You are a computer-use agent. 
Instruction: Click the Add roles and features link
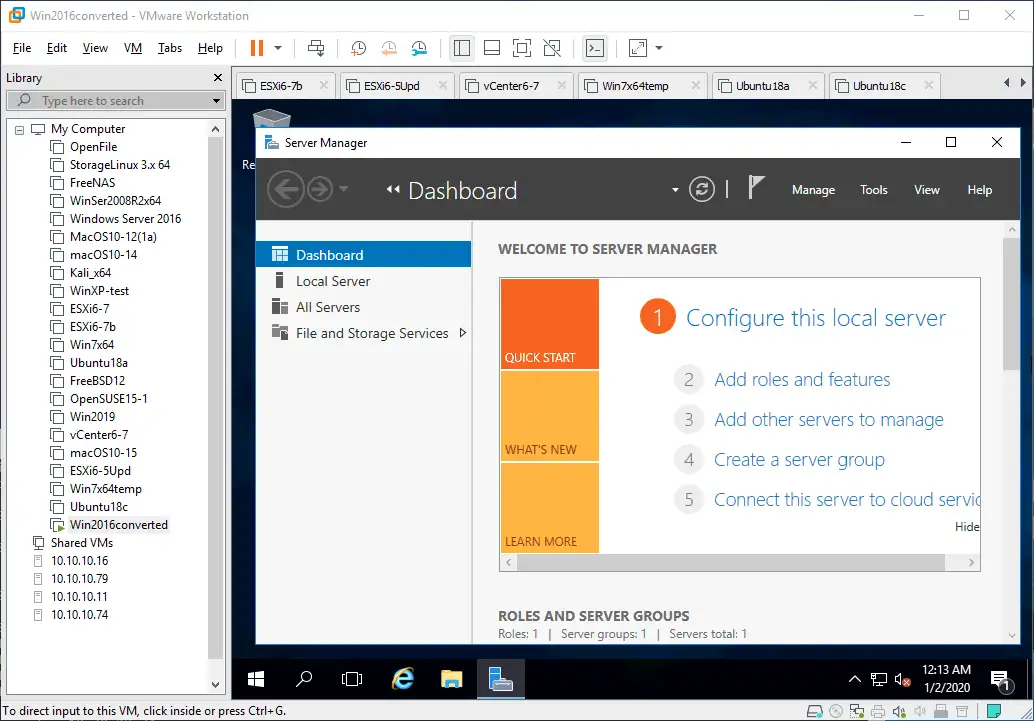802,380
